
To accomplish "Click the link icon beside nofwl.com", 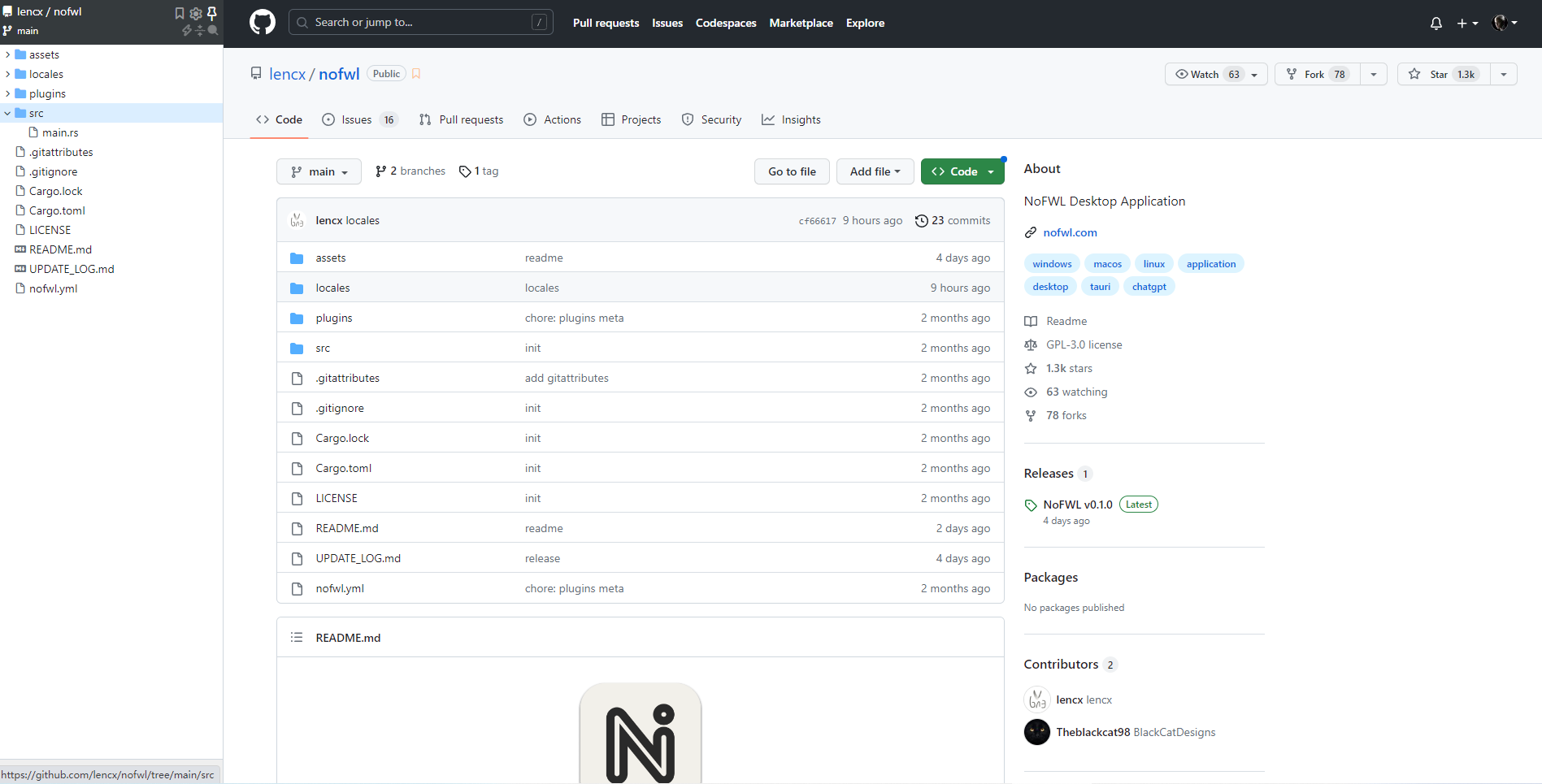I will click(1031, 233).
